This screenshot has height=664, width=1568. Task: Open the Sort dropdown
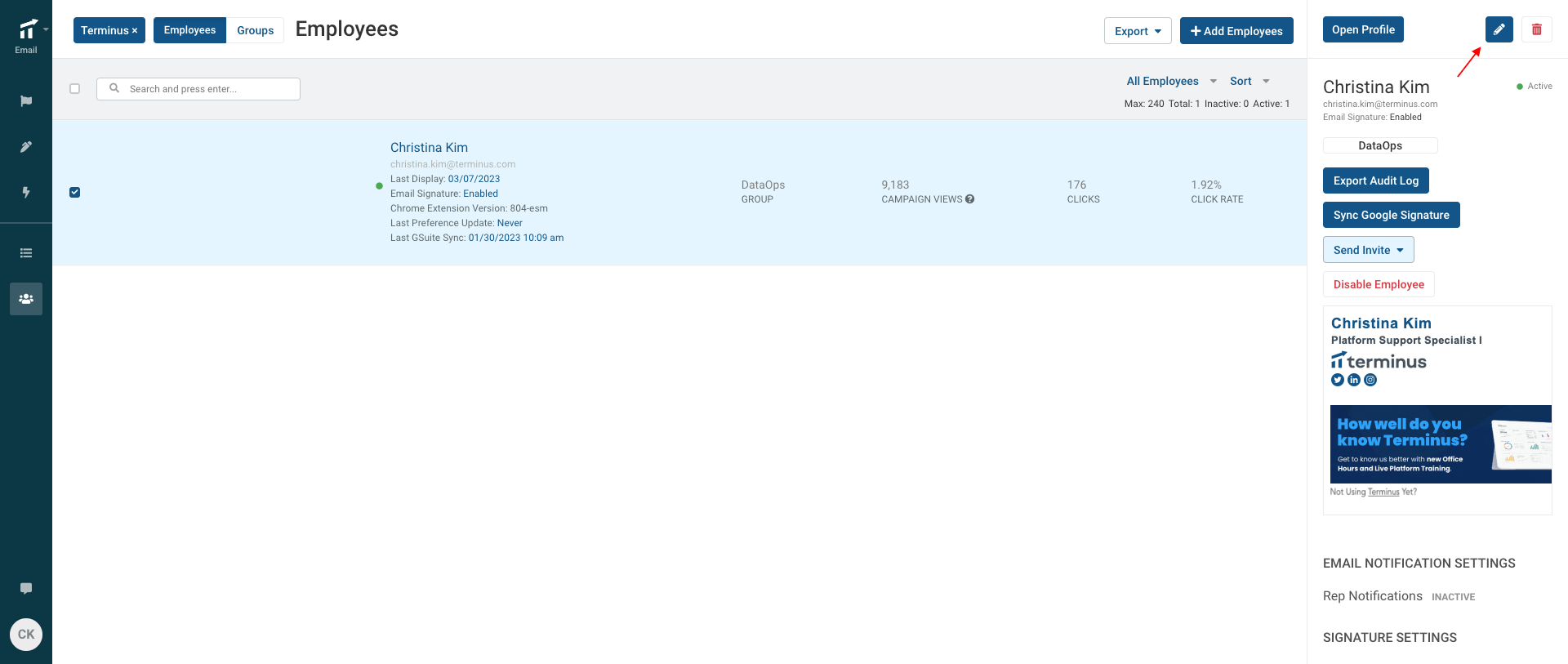(1249, 81)
